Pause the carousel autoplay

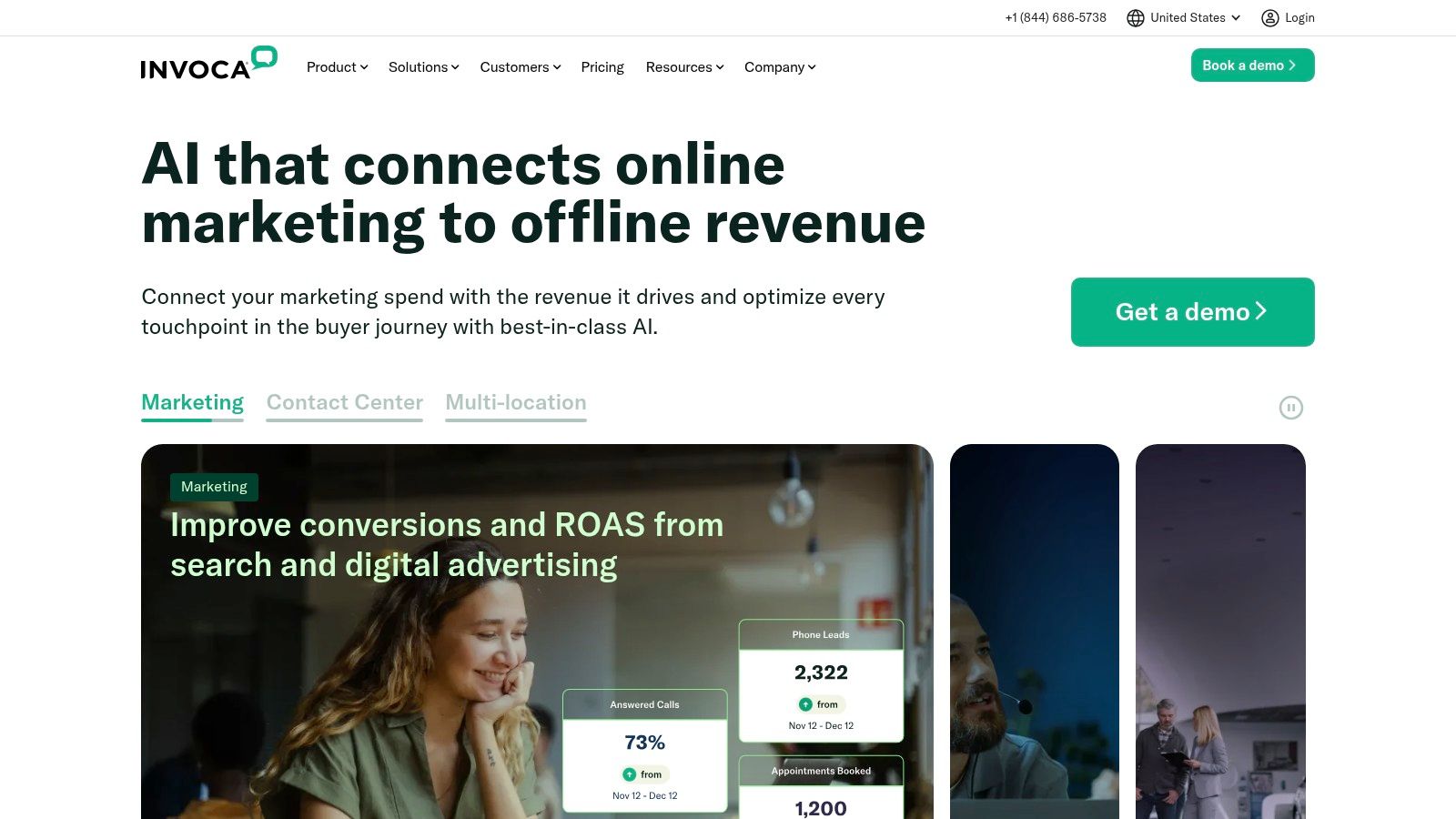tap(1290, 408)
